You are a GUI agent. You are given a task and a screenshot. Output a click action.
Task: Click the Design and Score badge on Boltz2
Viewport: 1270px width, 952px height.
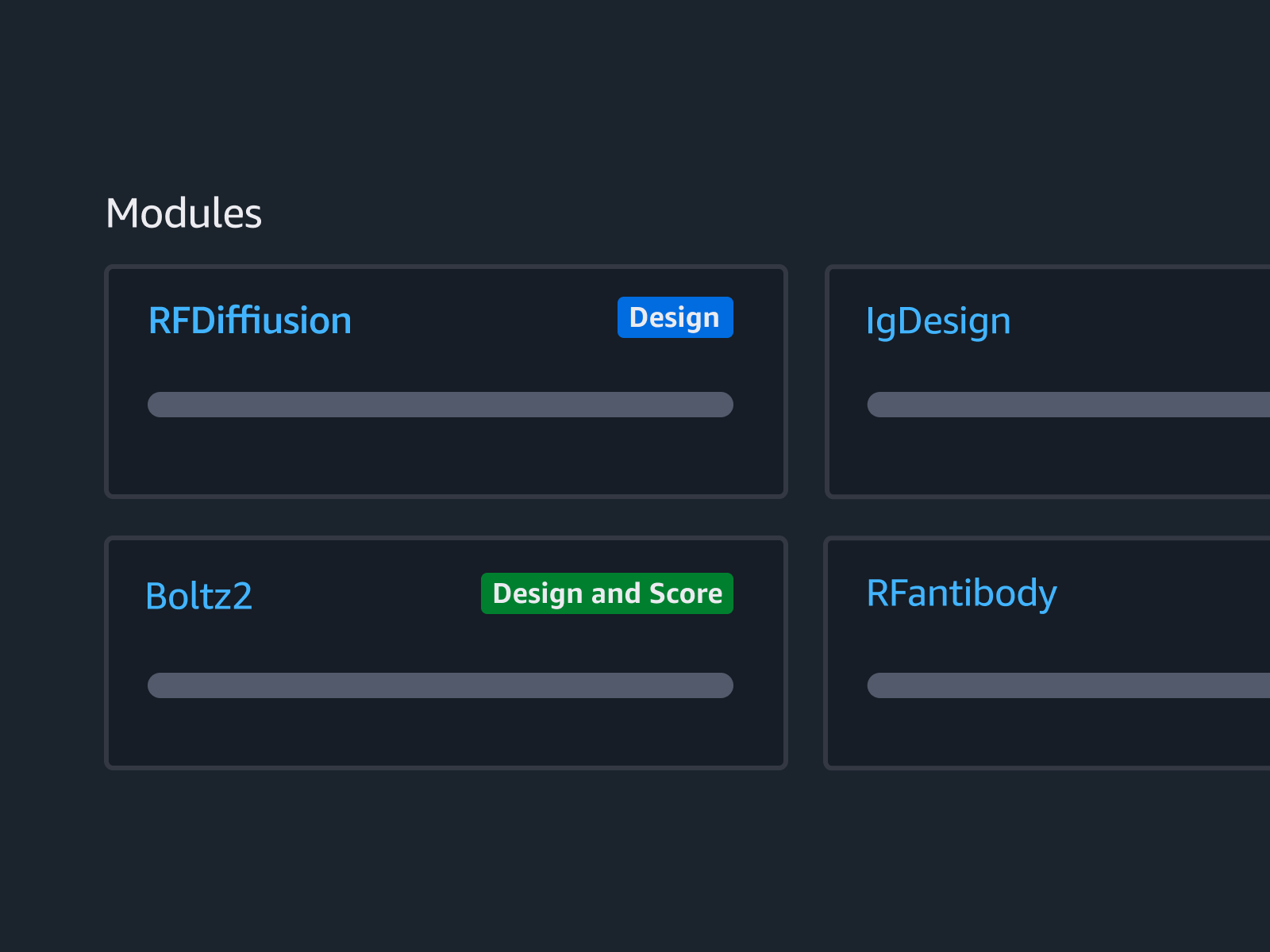click(x=606, y=593)
